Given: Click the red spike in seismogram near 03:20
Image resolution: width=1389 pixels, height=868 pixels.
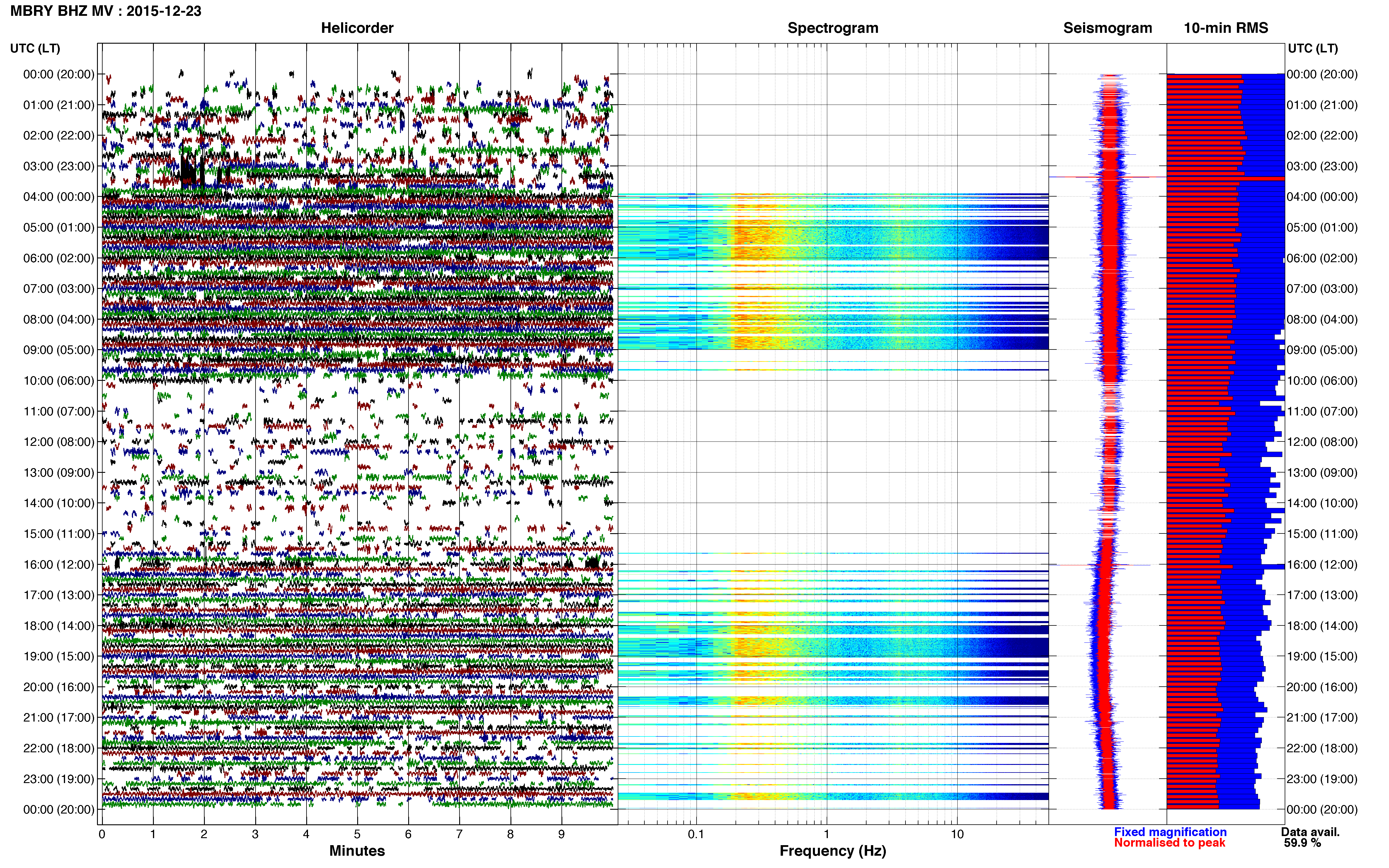Looking at the screenshot, I should pos(1108,178).
